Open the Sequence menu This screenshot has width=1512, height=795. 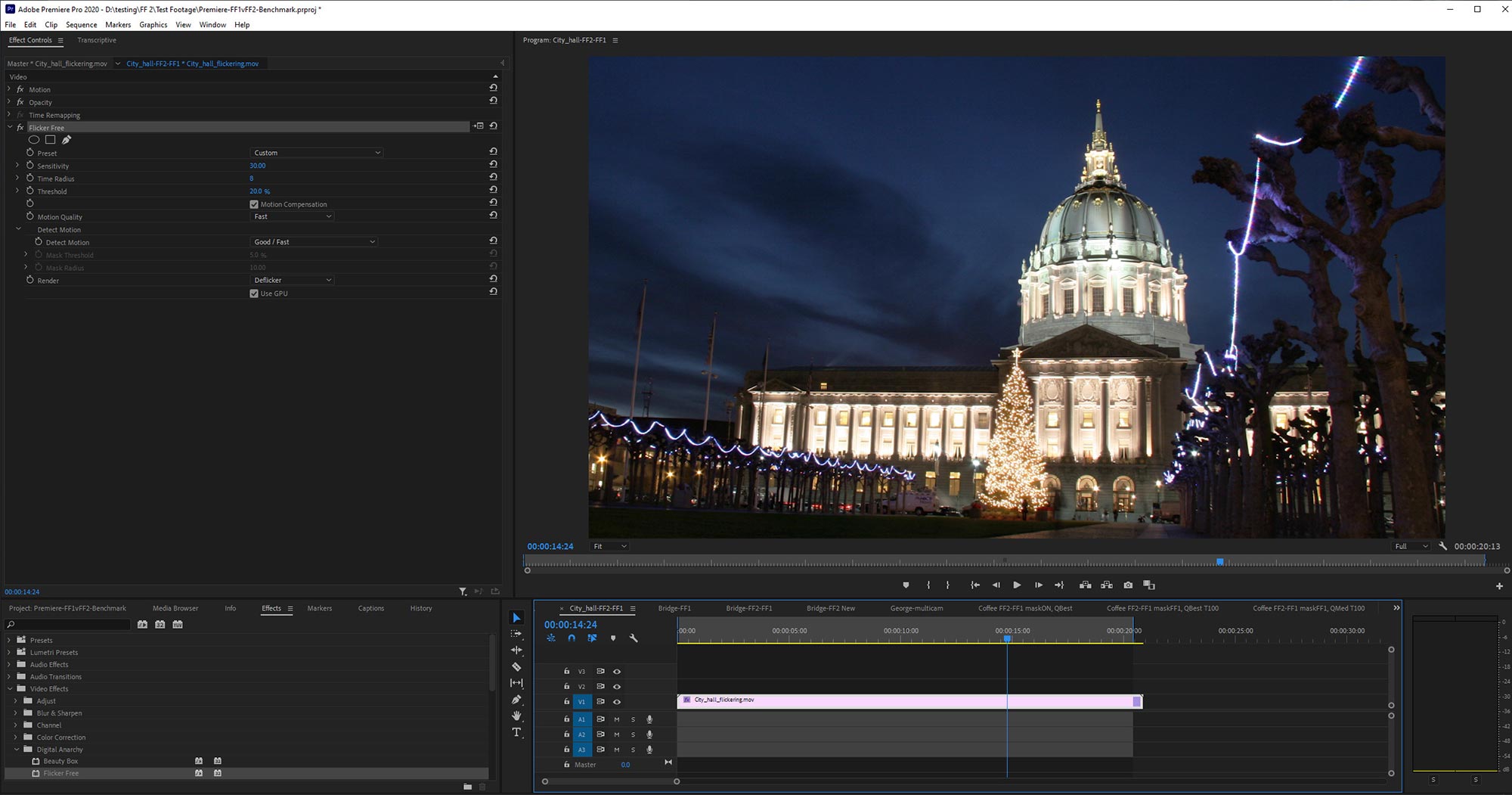click(82, 25)
